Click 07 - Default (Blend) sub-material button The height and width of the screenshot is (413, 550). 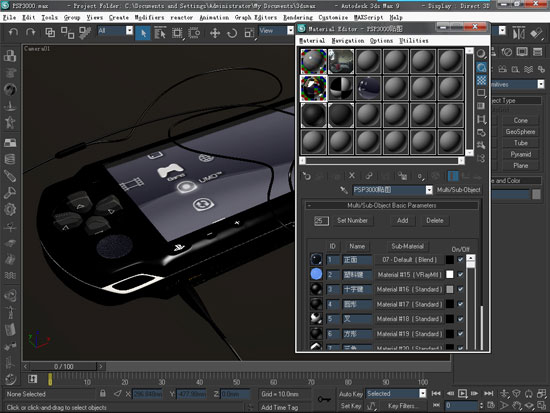409,260
